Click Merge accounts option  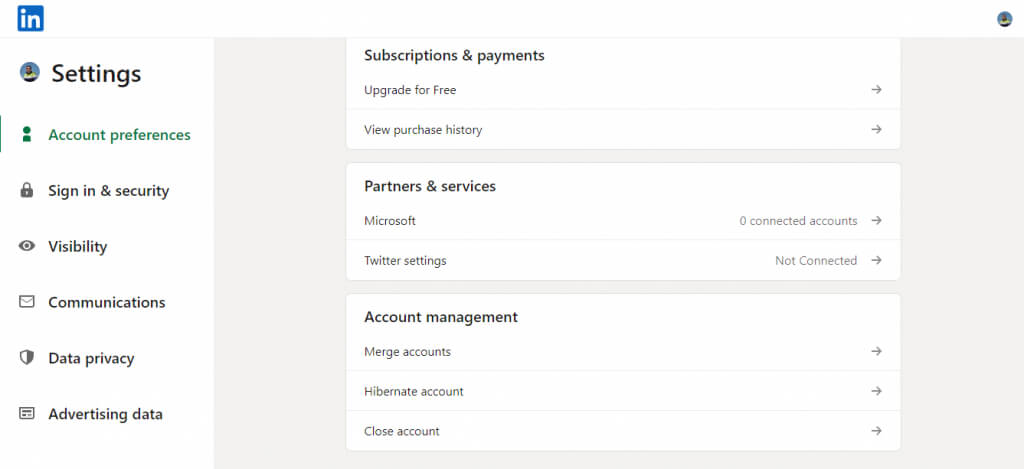[x=407, y=352]
